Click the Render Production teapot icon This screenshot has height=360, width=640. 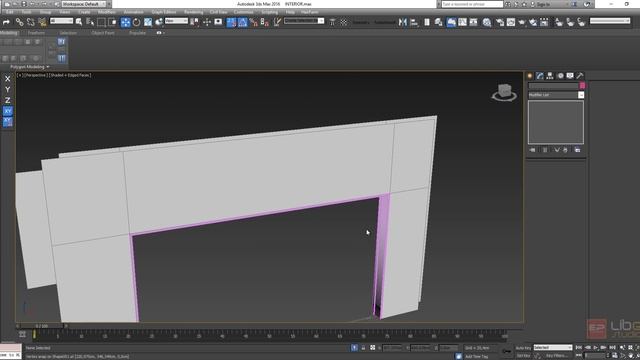pyautogui.click(x=522, y=22)
